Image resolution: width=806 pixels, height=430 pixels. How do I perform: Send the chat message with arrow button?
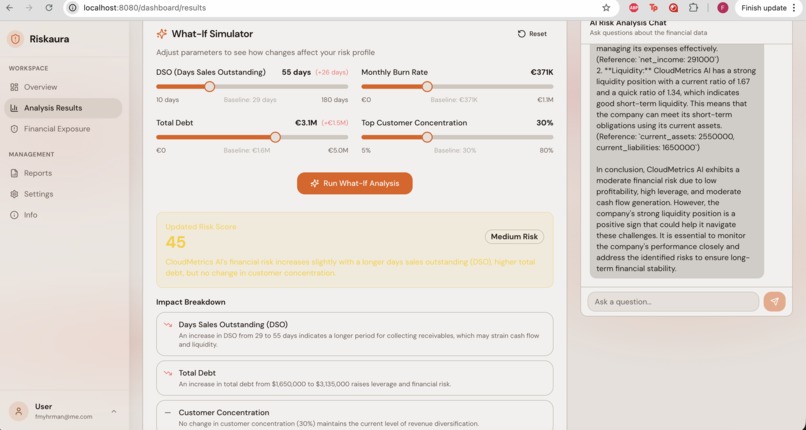[x=774, y=302]
